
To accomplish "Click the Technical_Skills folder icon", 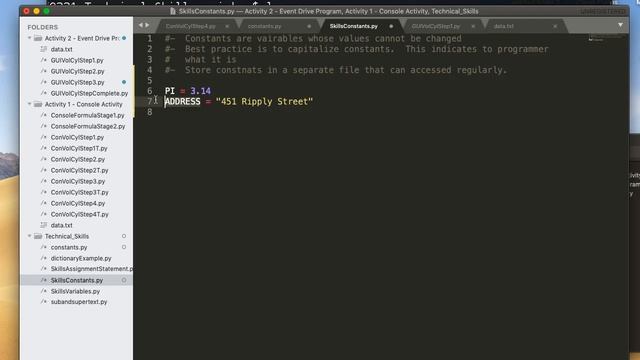I will point(38,236).
